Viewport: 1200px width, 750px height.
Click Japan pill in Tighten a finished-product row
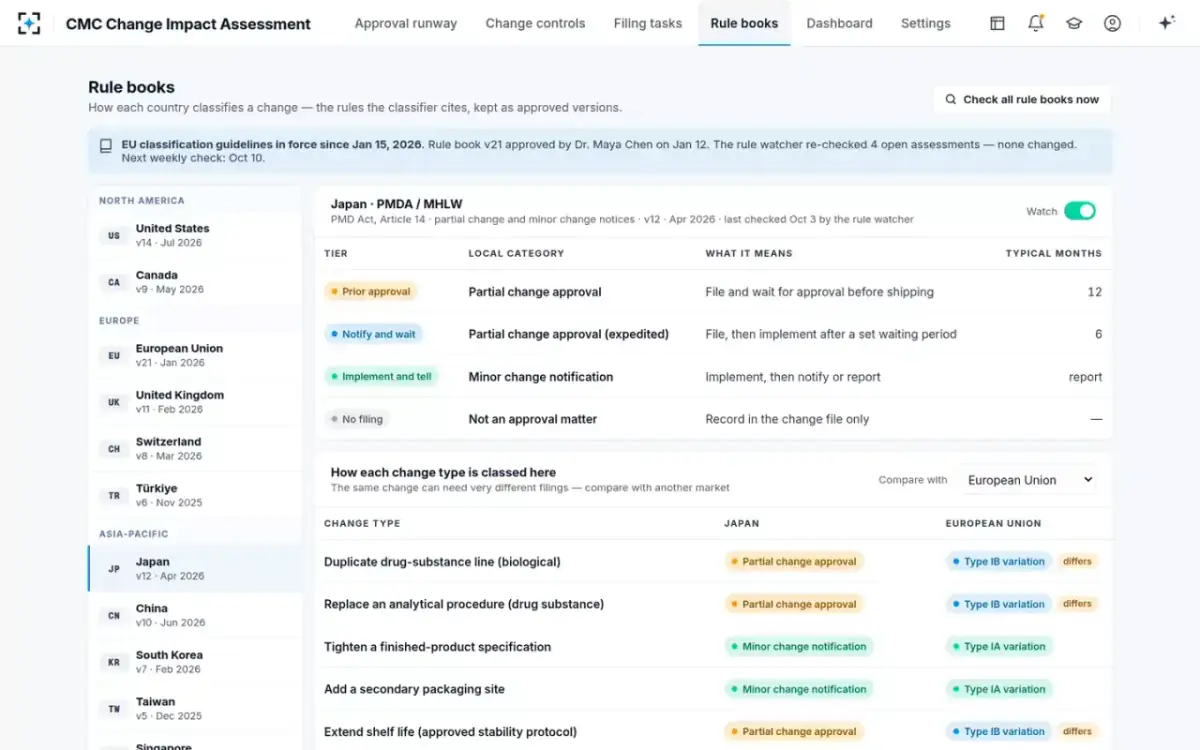(x=799, y=647)
